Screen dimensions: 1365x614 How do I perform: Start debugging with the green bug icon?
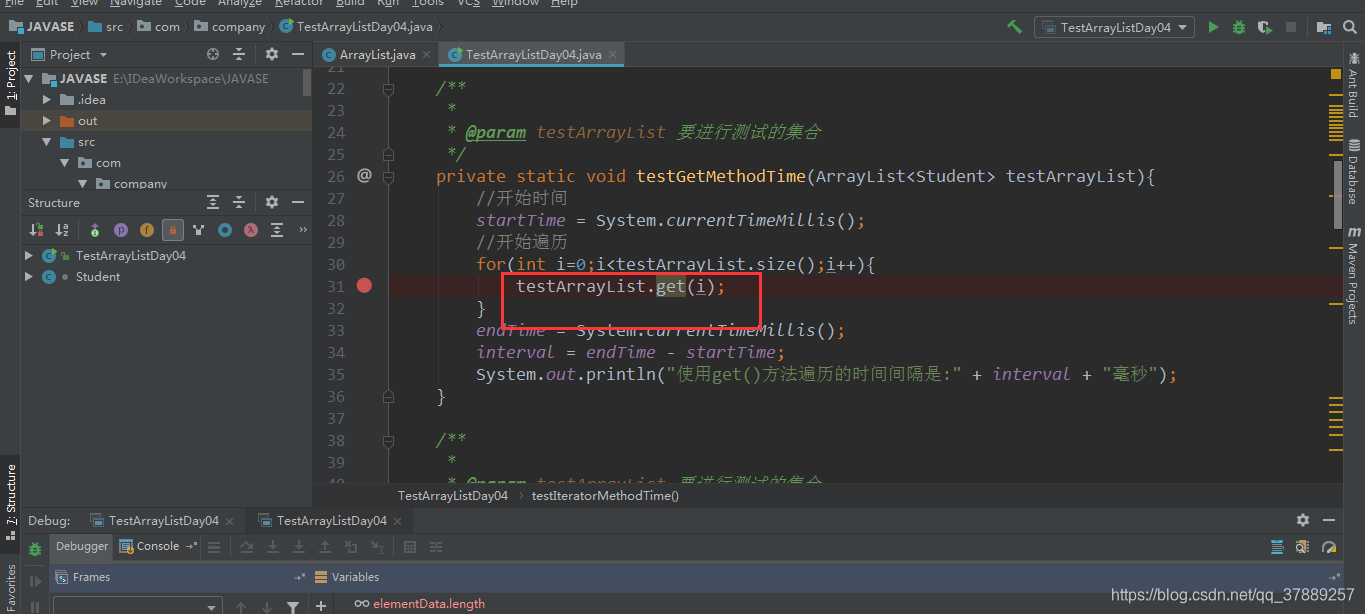point(1239,27)
